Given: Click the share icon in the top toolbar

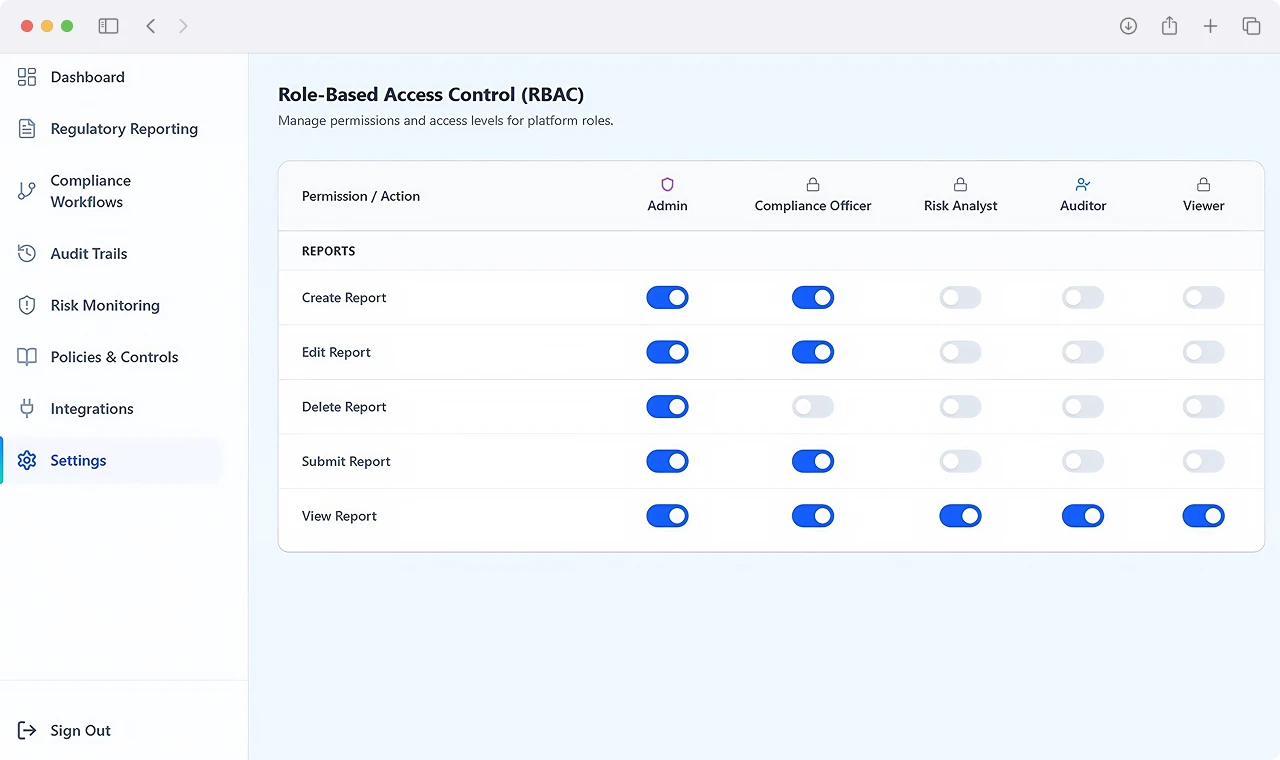Looking at the screenshot, I should (1169, 26).
